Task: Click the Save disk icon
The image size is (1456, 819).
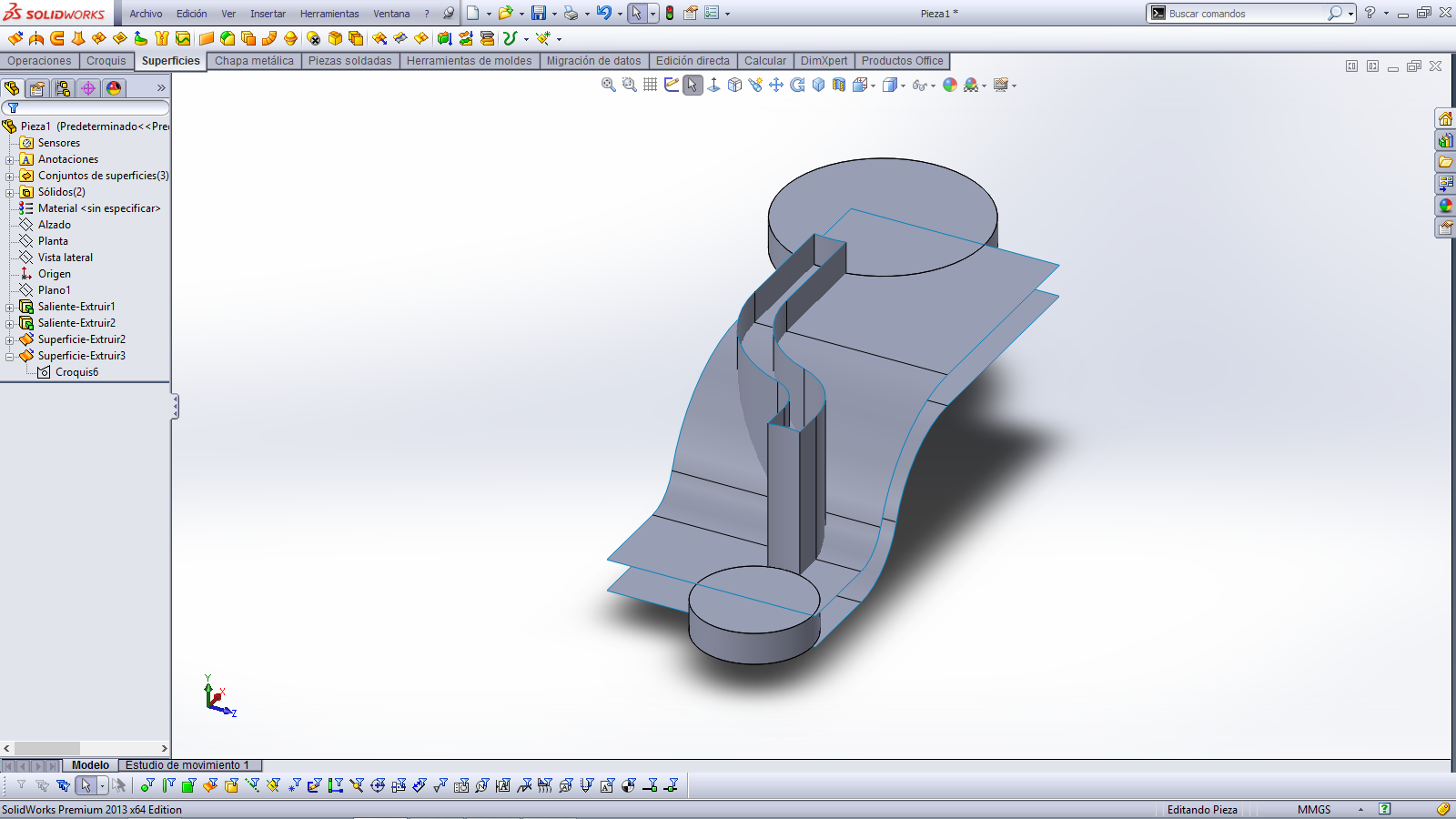Action: [539, 13]
